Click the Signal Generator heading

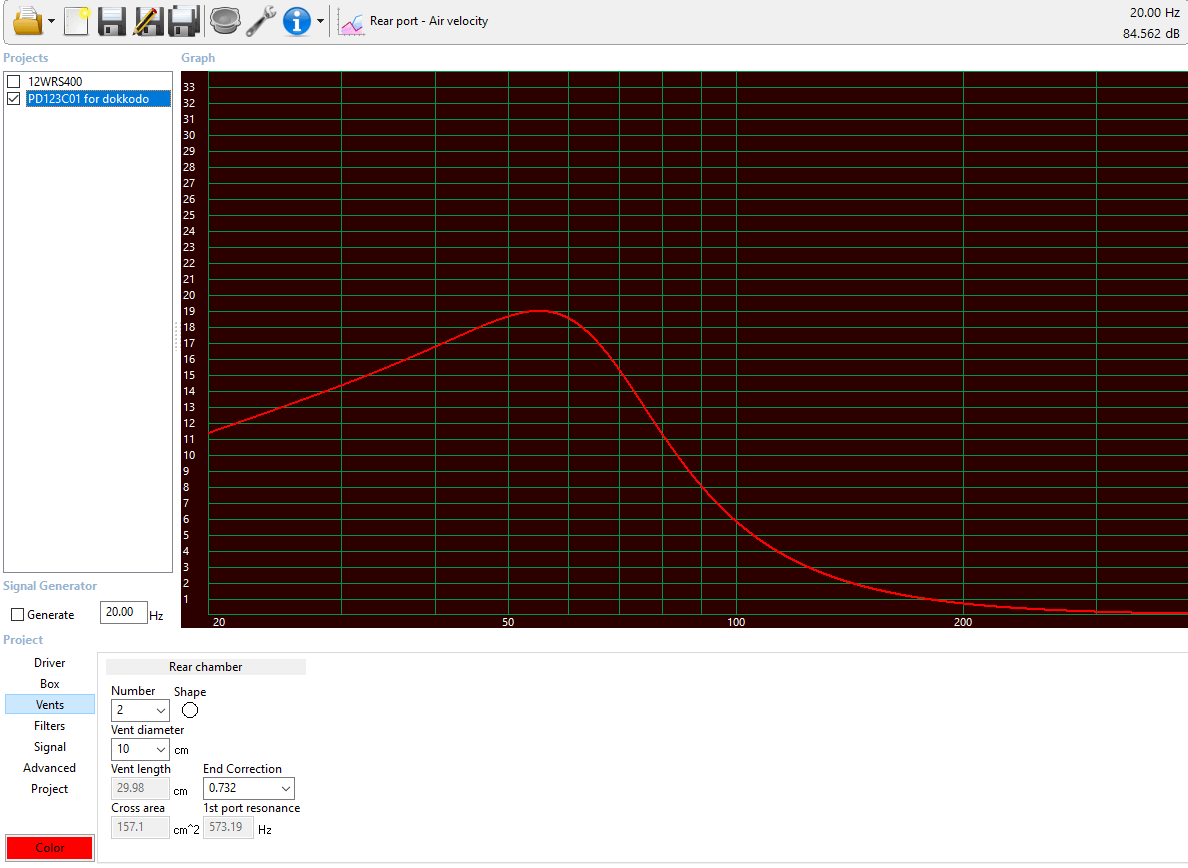click(50, 585)
